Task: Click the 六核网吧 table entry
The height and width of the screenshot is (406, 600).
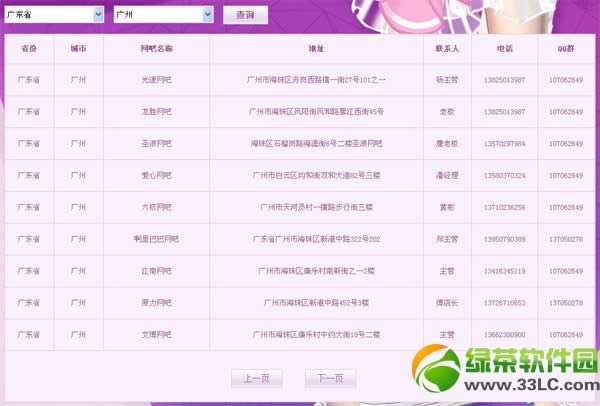Action: coord(157,207)
